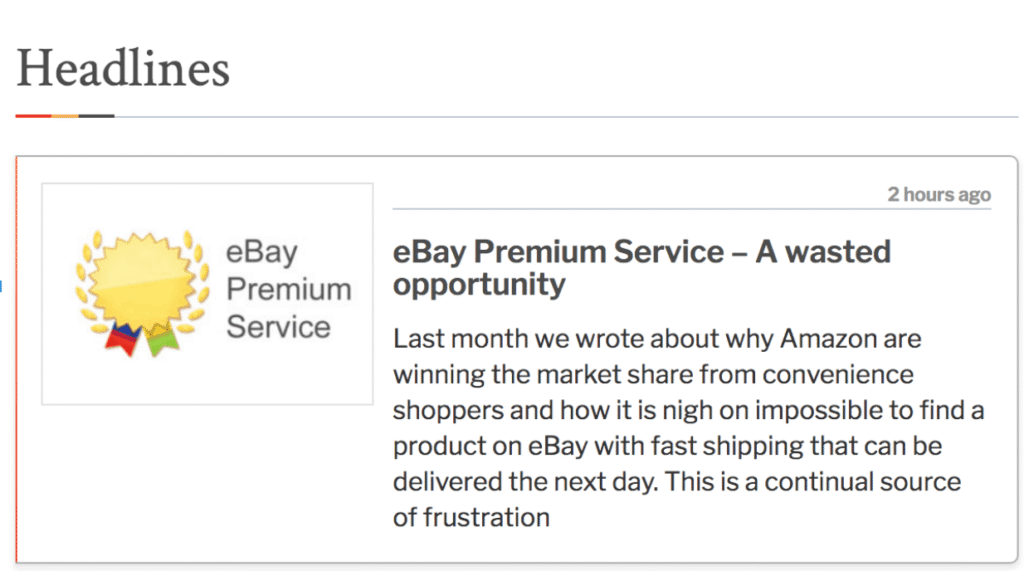Click the yellow segment of the heading underline
Image resolution: width=1024 pixels, height=571 pixels.
click(65, 116)
